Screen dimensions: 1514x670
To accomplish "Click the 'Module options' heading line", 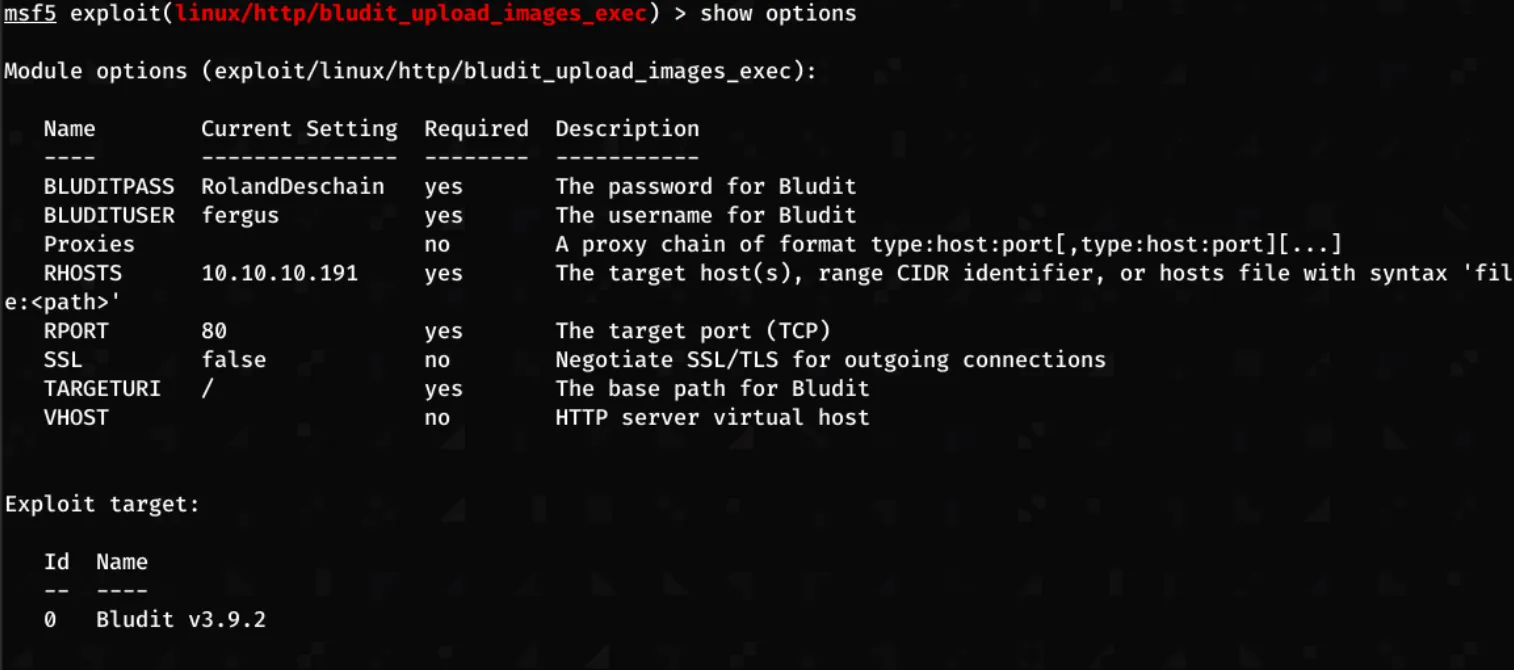I will pos(410,72).
